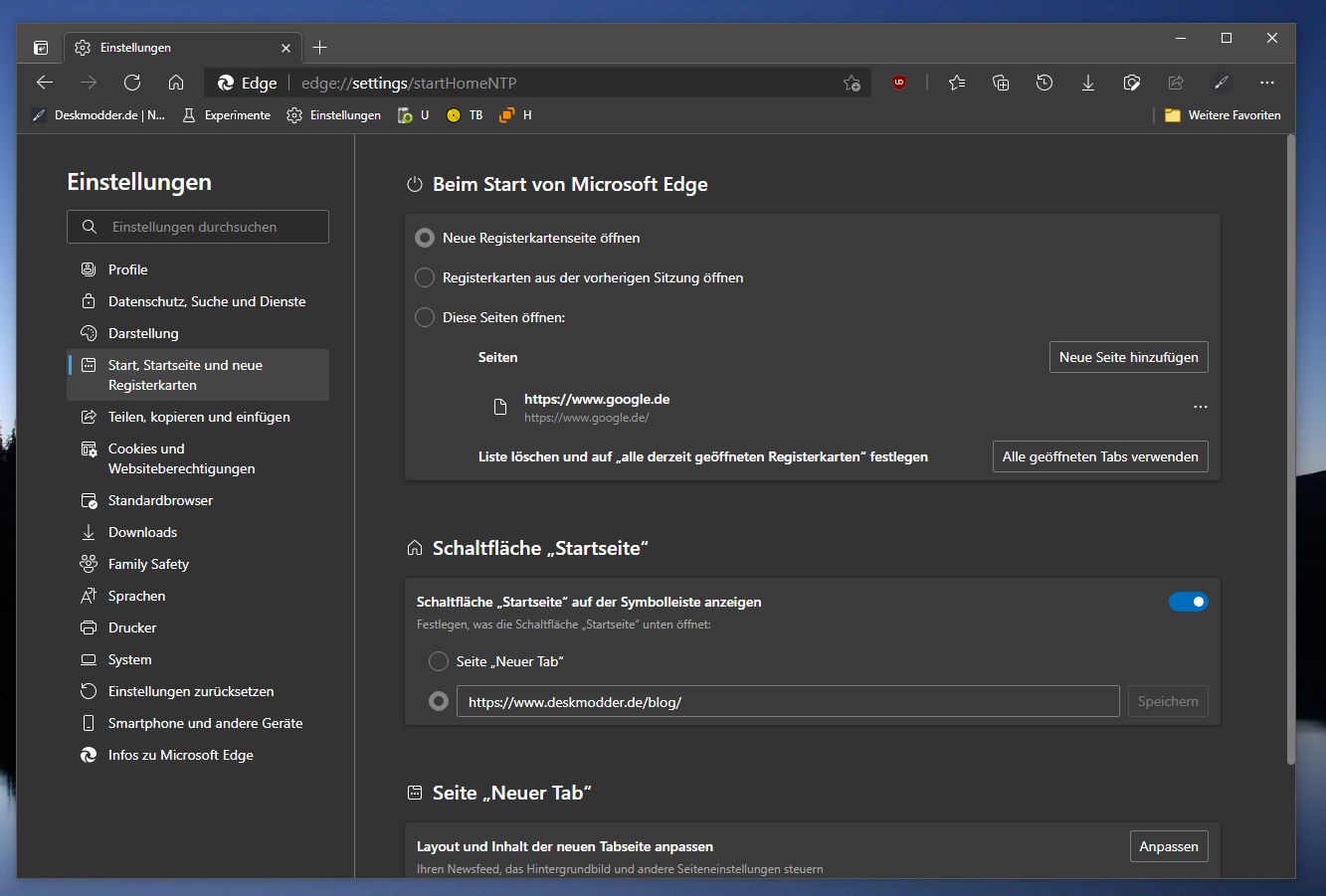This screenshot has height=896, width=1326.
Task: Open a new tab with plus
Action: pos(319,48)
